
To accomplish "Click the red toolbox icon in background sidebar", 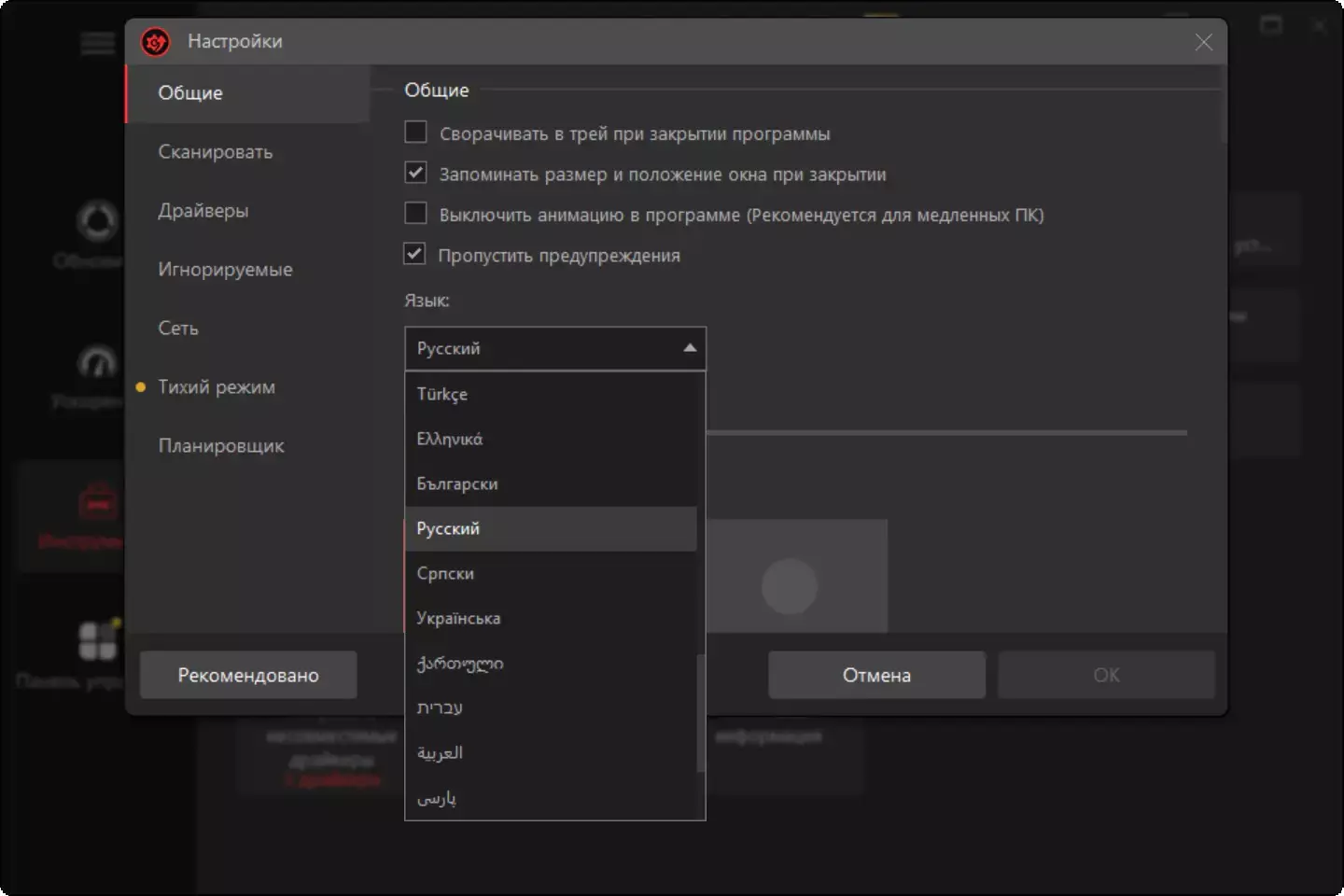I will click(x=97, y=502).
